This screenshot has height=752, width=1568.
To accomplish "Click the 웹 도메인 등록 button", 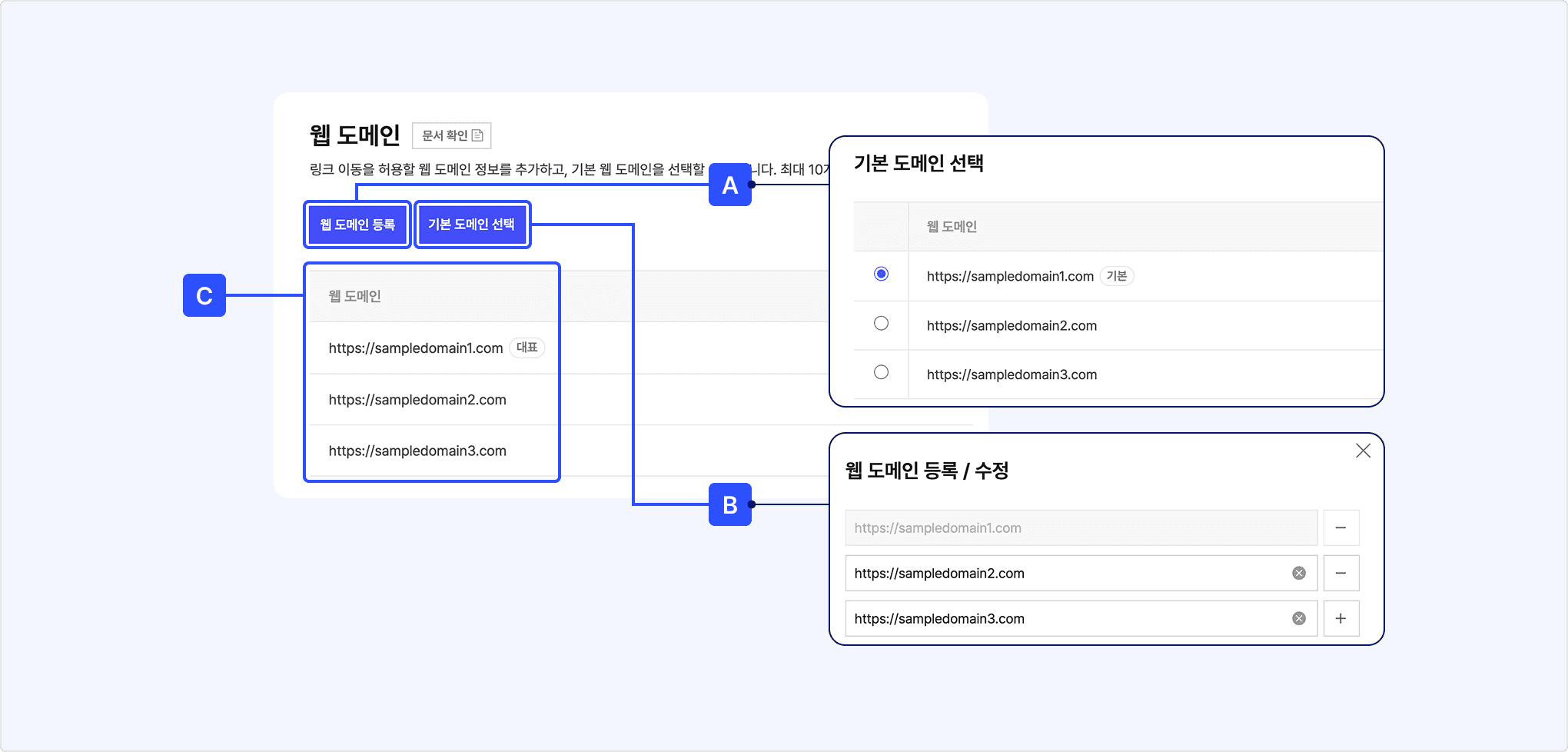I will click(357, 225).
